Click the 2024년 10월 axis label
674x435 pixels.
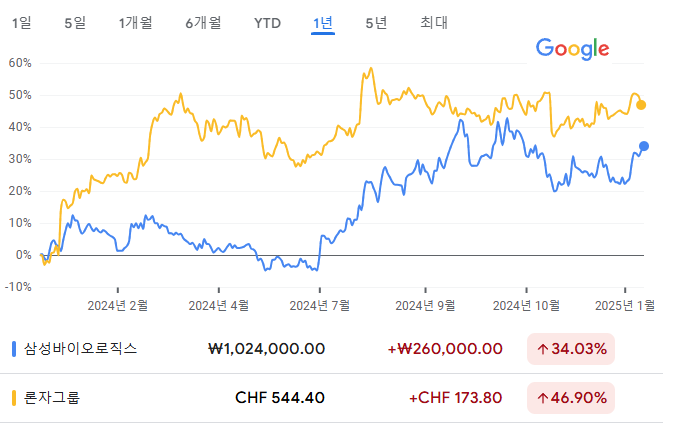(526, 306)
